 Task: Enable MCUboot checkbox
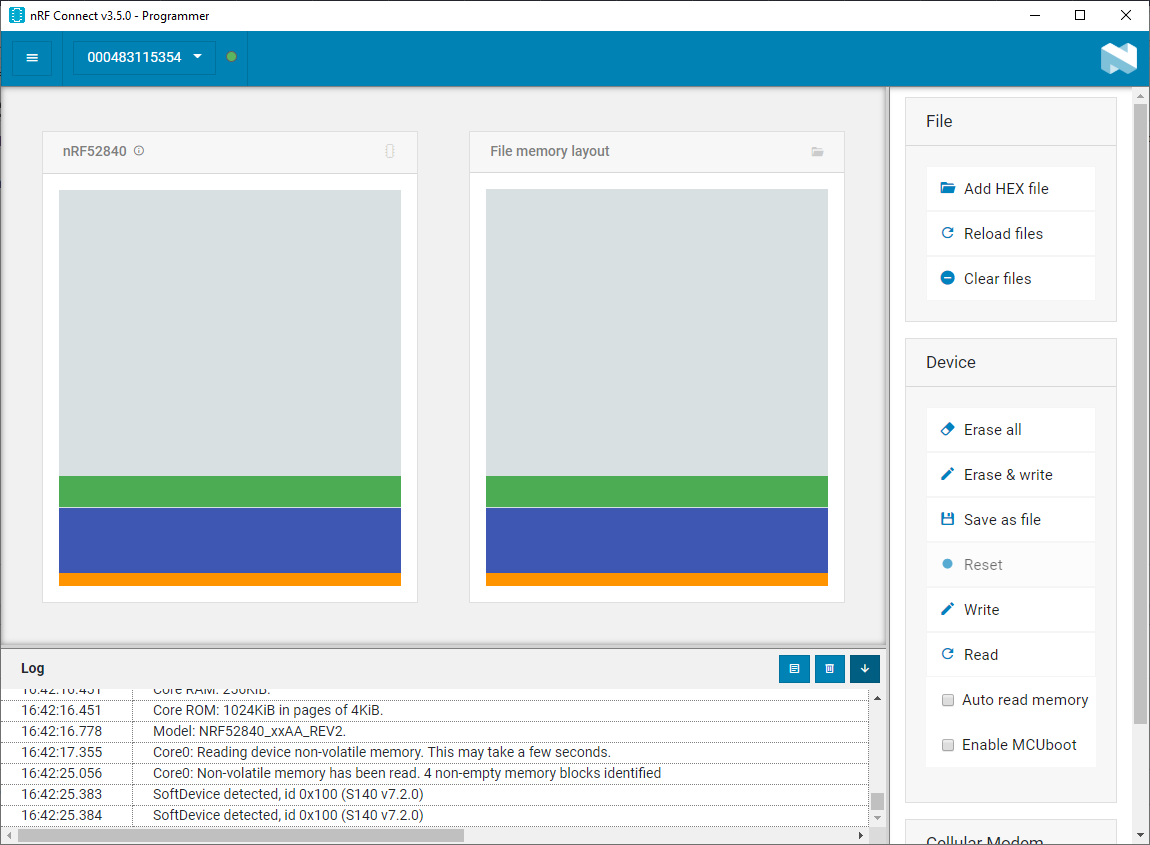[948, 745]
